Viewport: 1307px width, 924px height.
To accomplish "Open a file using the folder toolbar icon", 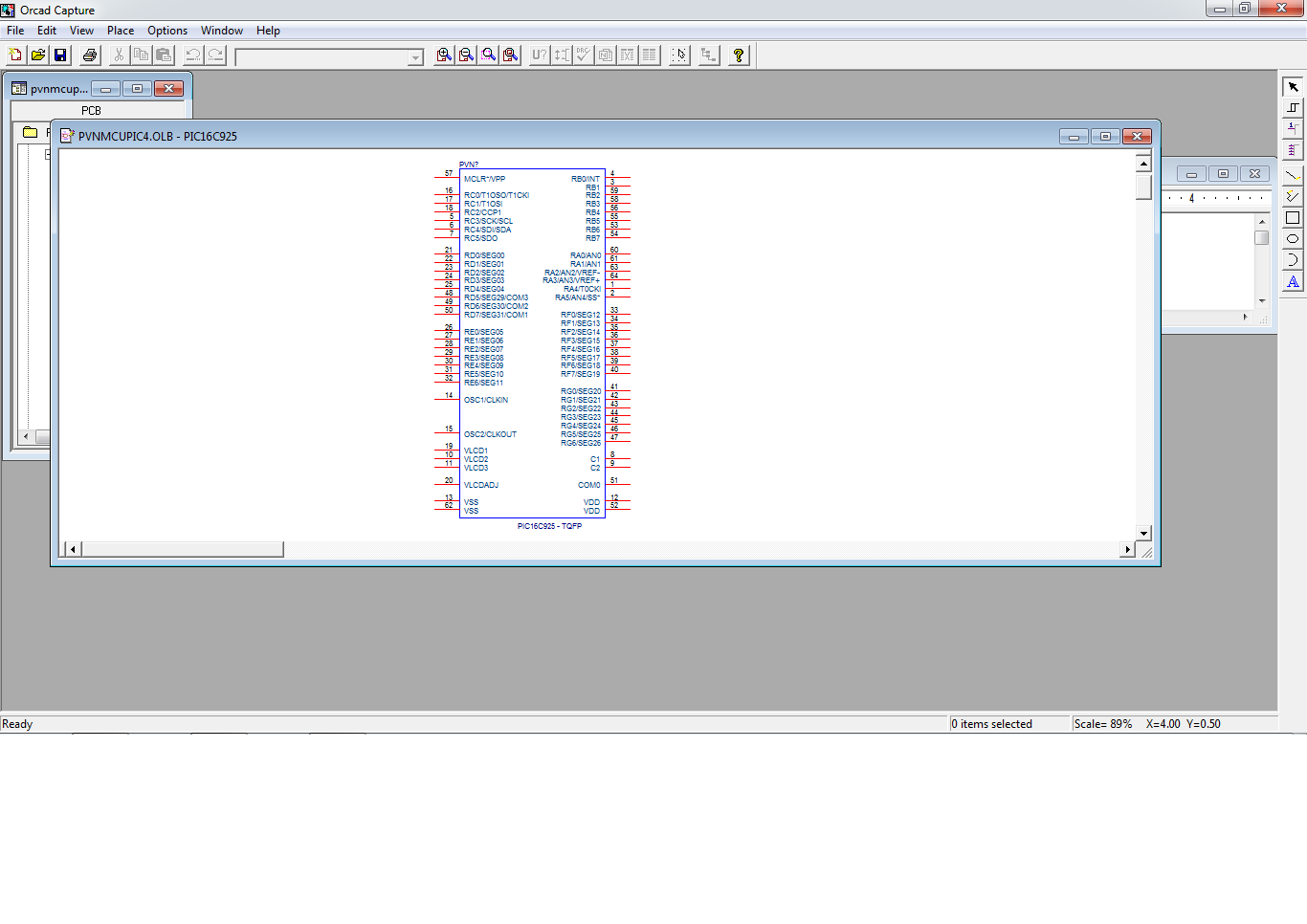I will coord(38,55).
